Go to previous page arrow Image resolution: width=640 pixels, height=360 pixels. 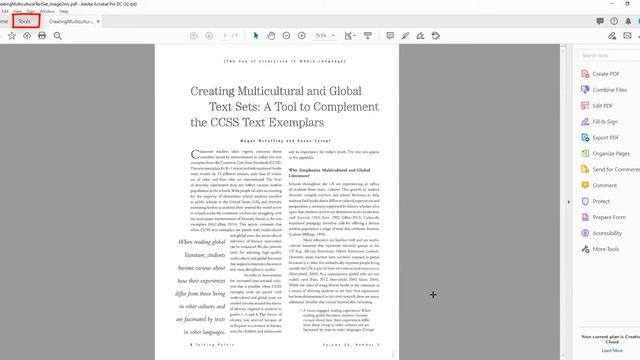(194, 36)
